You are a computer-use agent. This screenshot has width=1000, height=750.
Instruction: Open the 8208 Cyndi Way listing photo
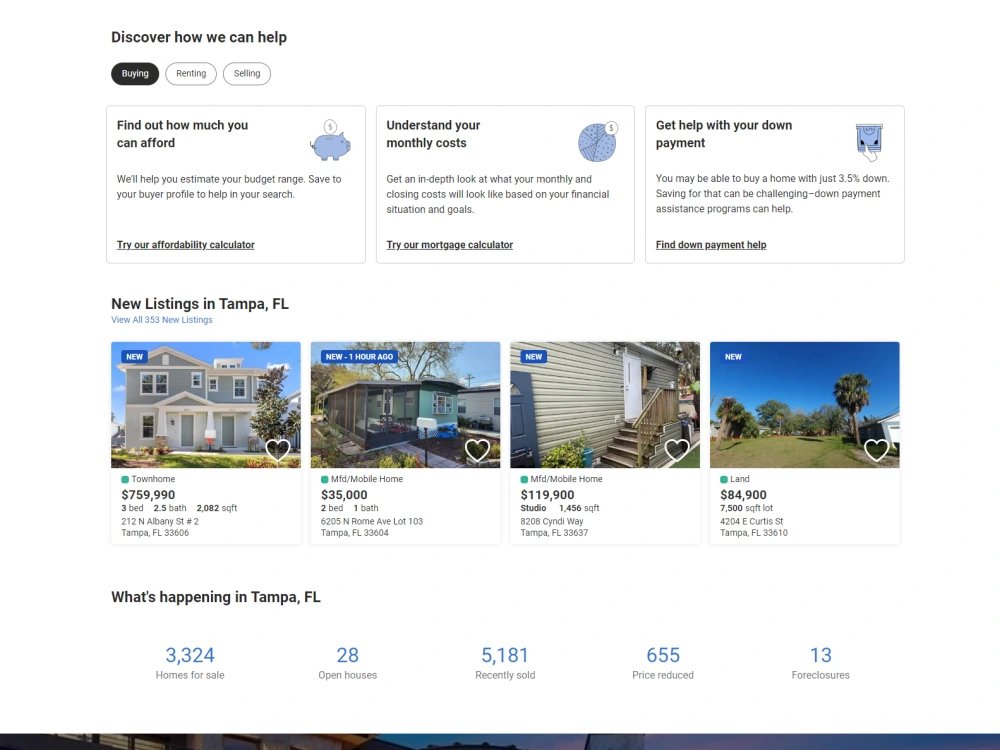pyautogui.click(x=605, y=405)
